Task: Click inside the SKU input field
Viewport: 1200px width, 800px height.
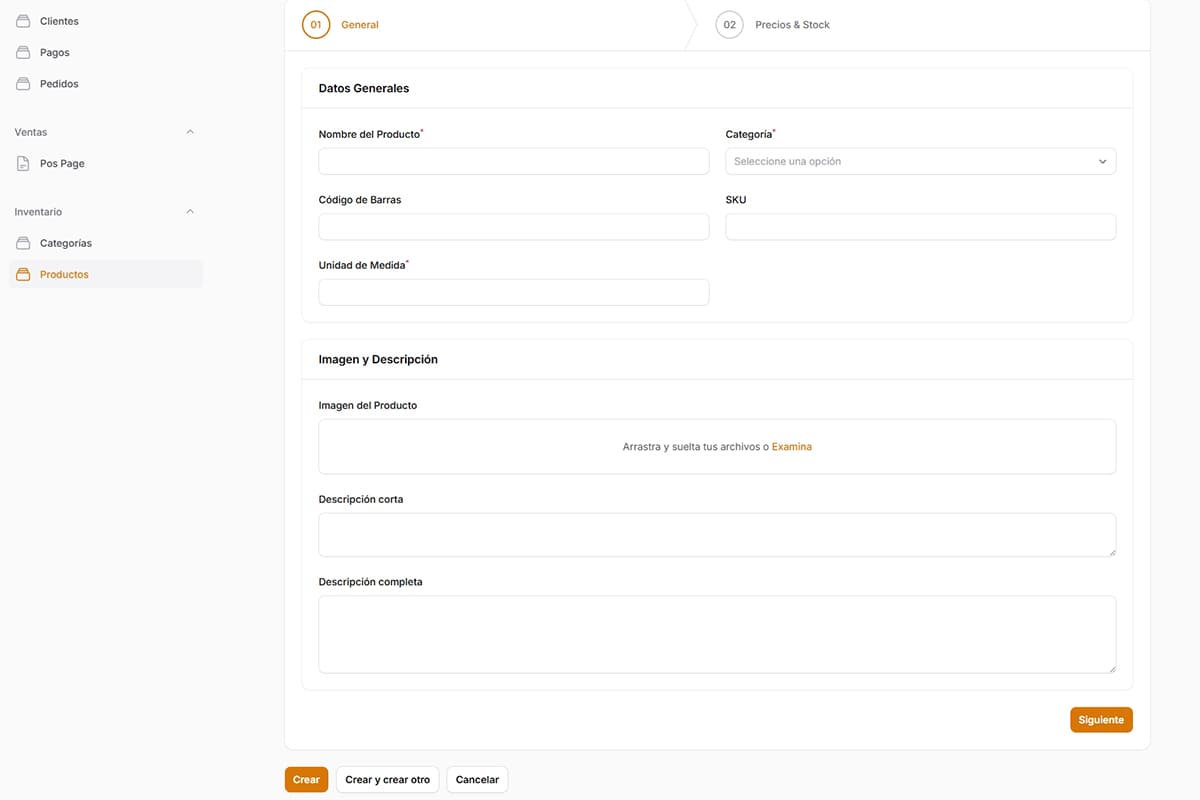Action: pos(920,227)
